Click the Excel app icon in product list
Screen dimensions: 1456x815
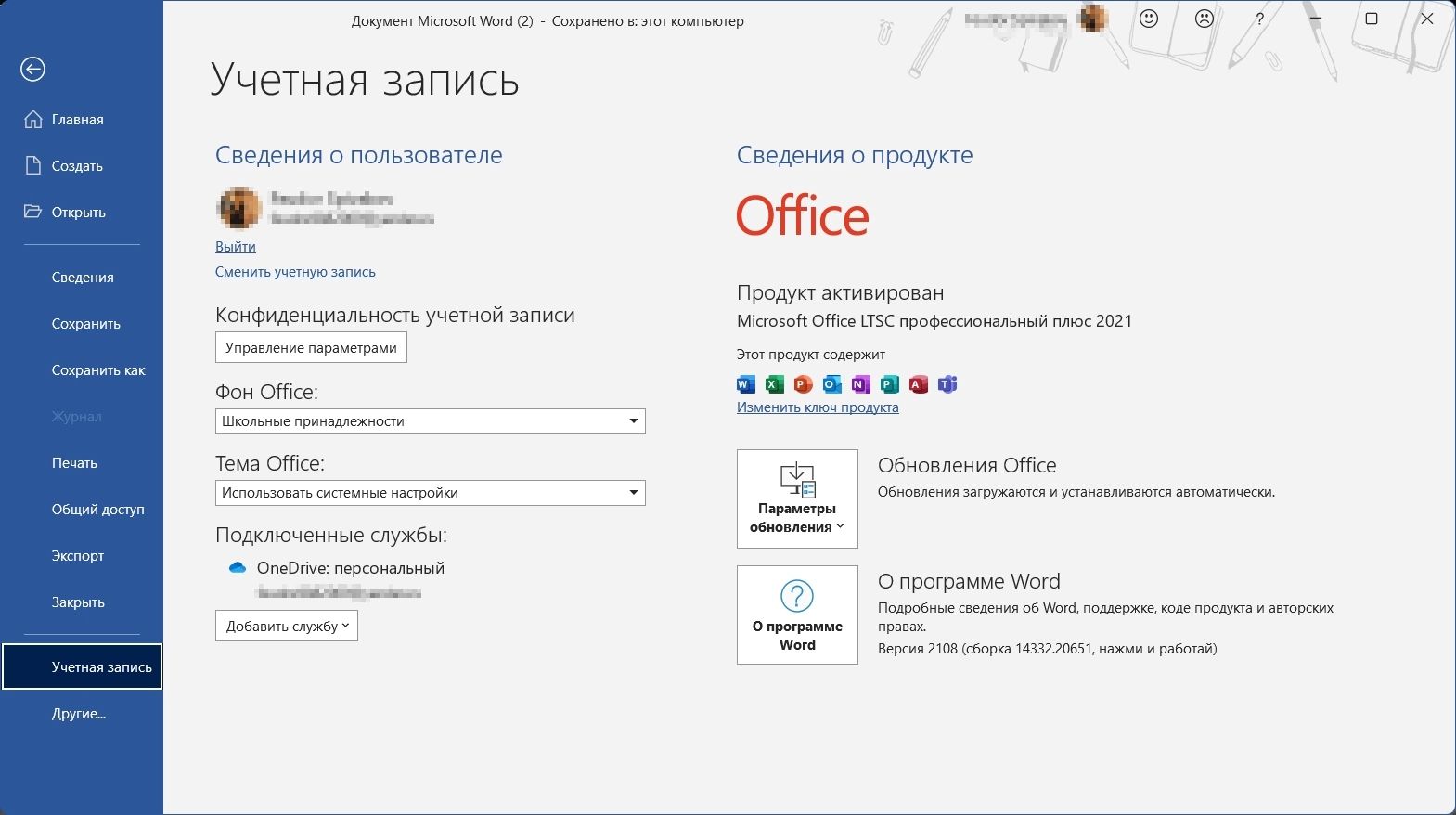tap(775, 384)
